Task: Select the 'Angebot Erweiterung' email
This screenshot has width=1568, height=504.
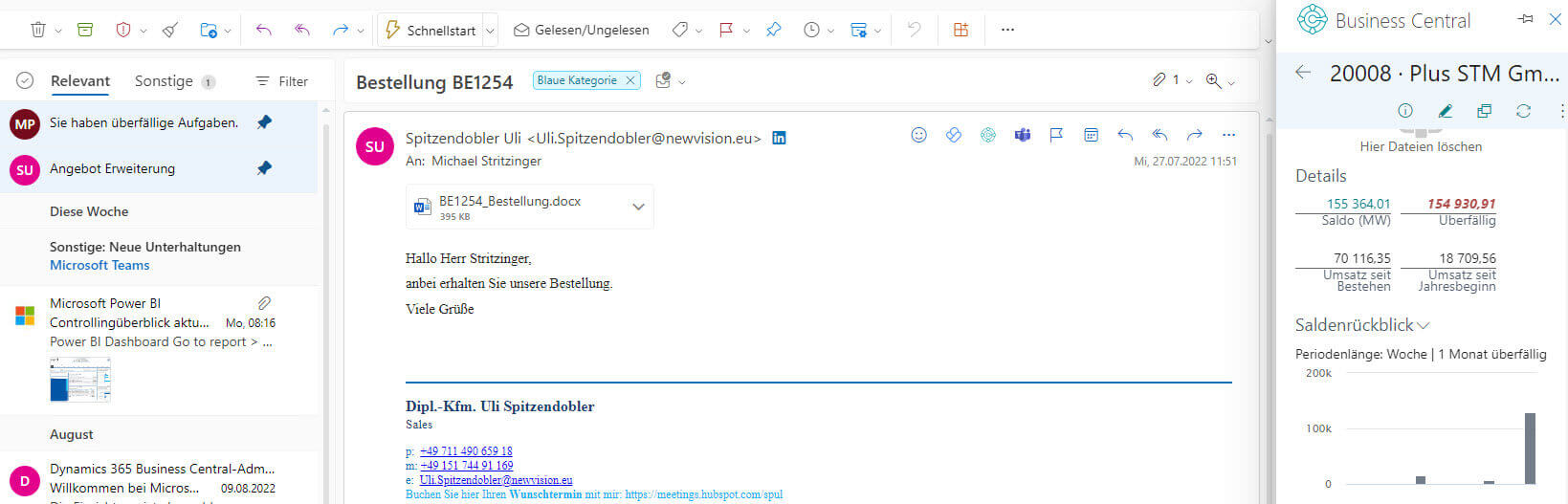Action: pos(159,169)
